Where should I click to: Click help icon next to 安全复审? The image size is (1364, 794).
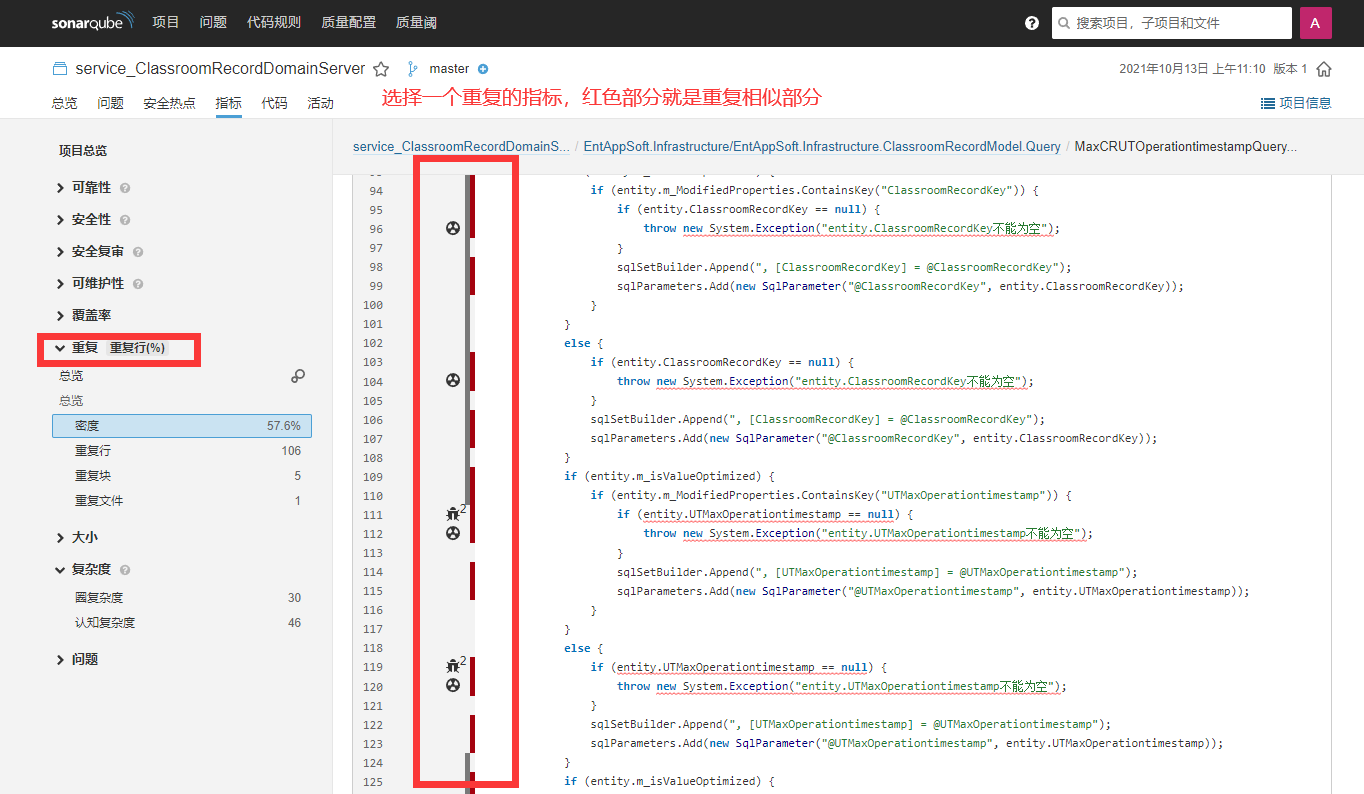point(138,252)
